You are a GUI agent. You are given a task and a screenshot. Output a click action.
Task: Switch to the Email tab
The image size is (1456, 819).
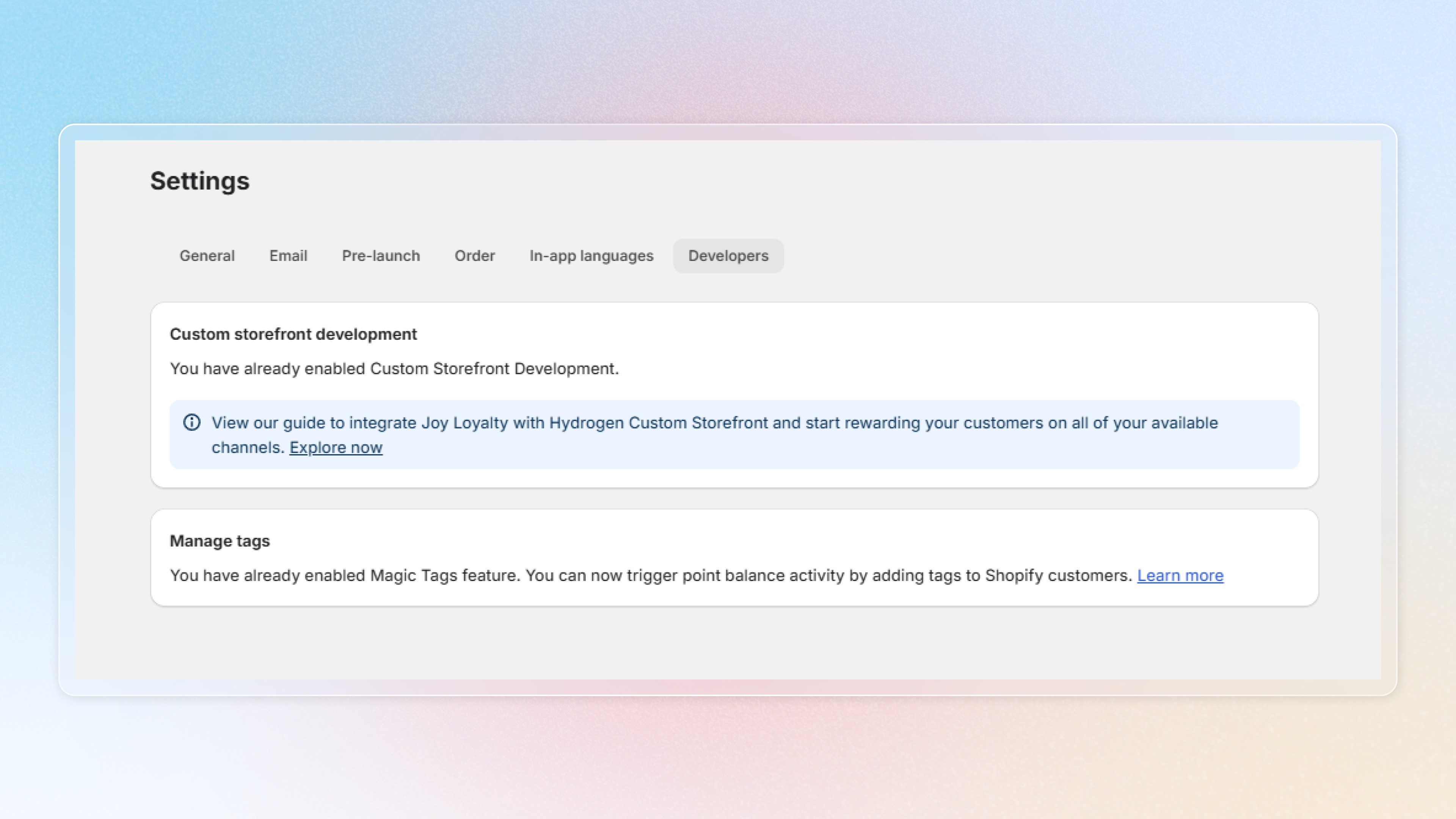click(288, 256)
